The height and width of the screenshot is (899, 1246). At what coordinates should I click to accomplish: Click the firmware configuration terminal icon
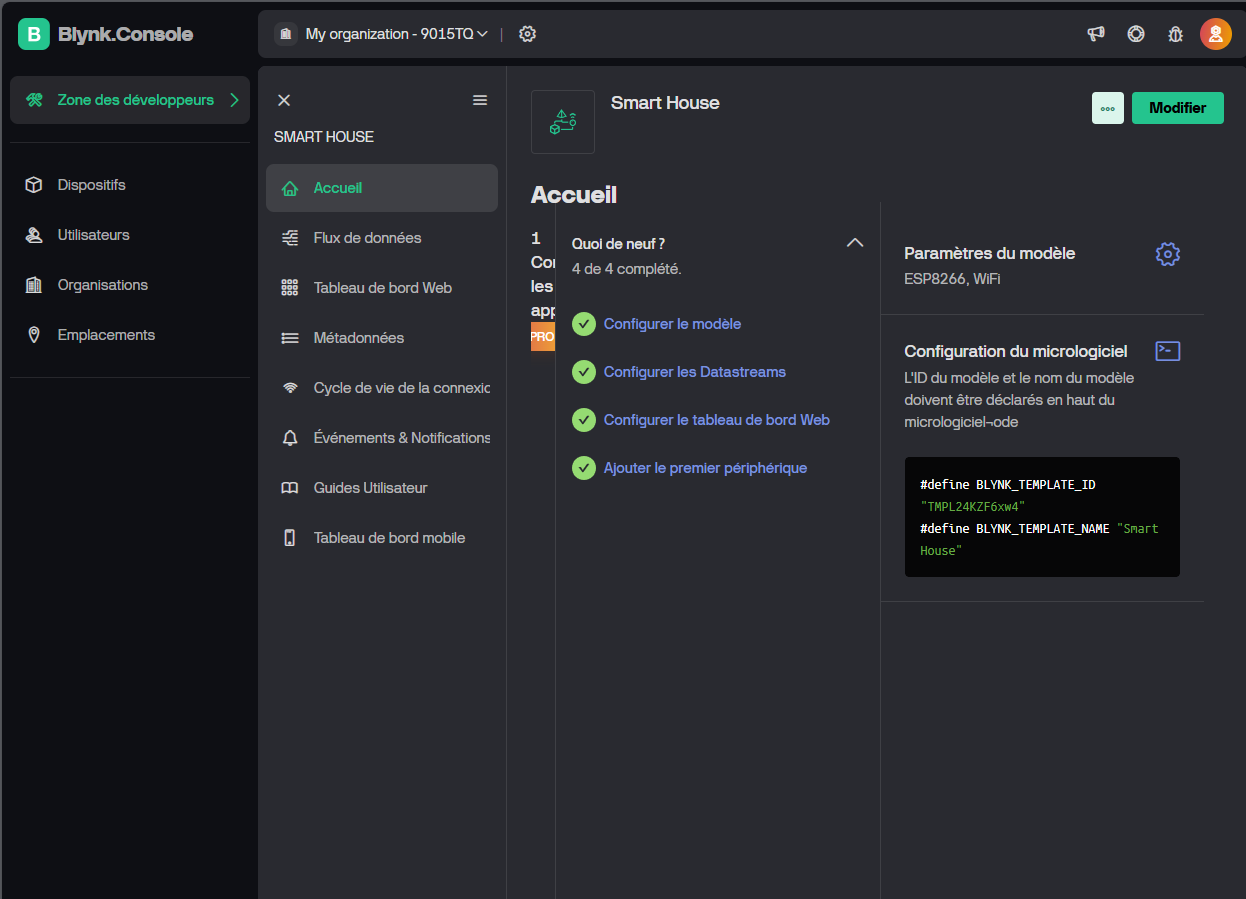[1168, 351]
